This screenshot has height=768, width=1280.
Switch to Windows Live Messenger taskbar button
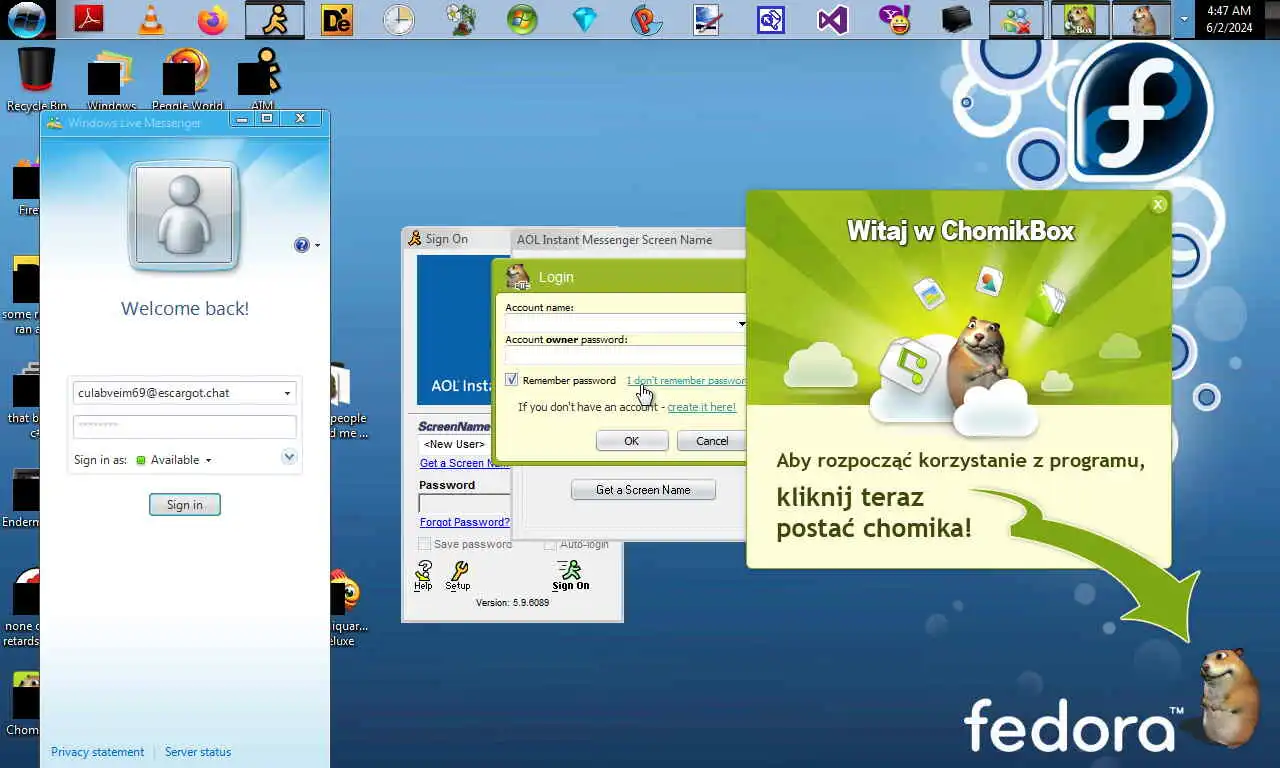click(x=1018, y=19)
